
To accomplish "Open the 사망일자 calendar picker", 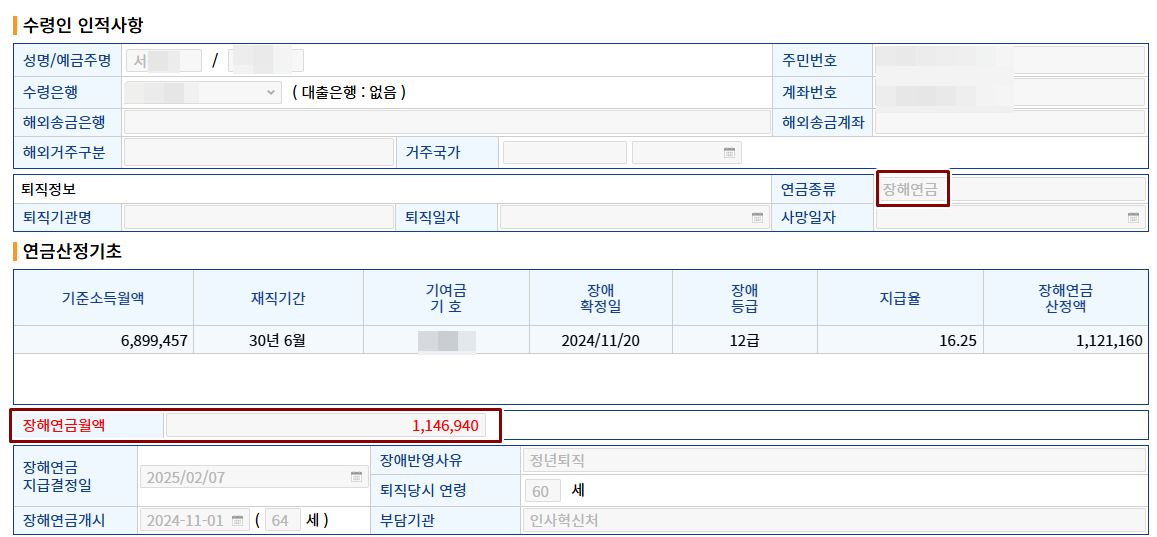I will pos(1133,218).
